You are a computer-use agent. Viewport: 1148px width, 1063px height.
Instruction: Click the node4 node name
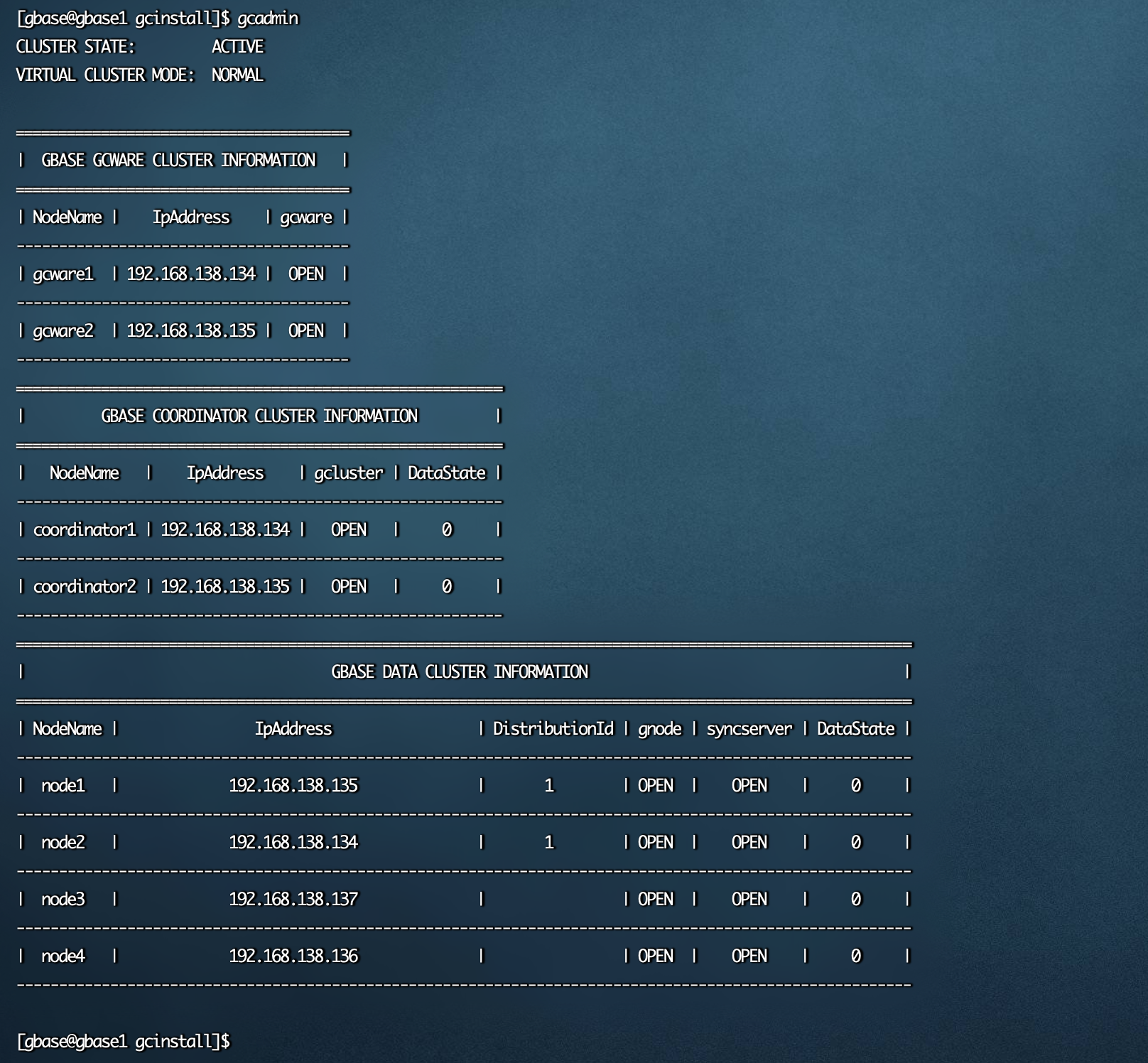[63, 956]
